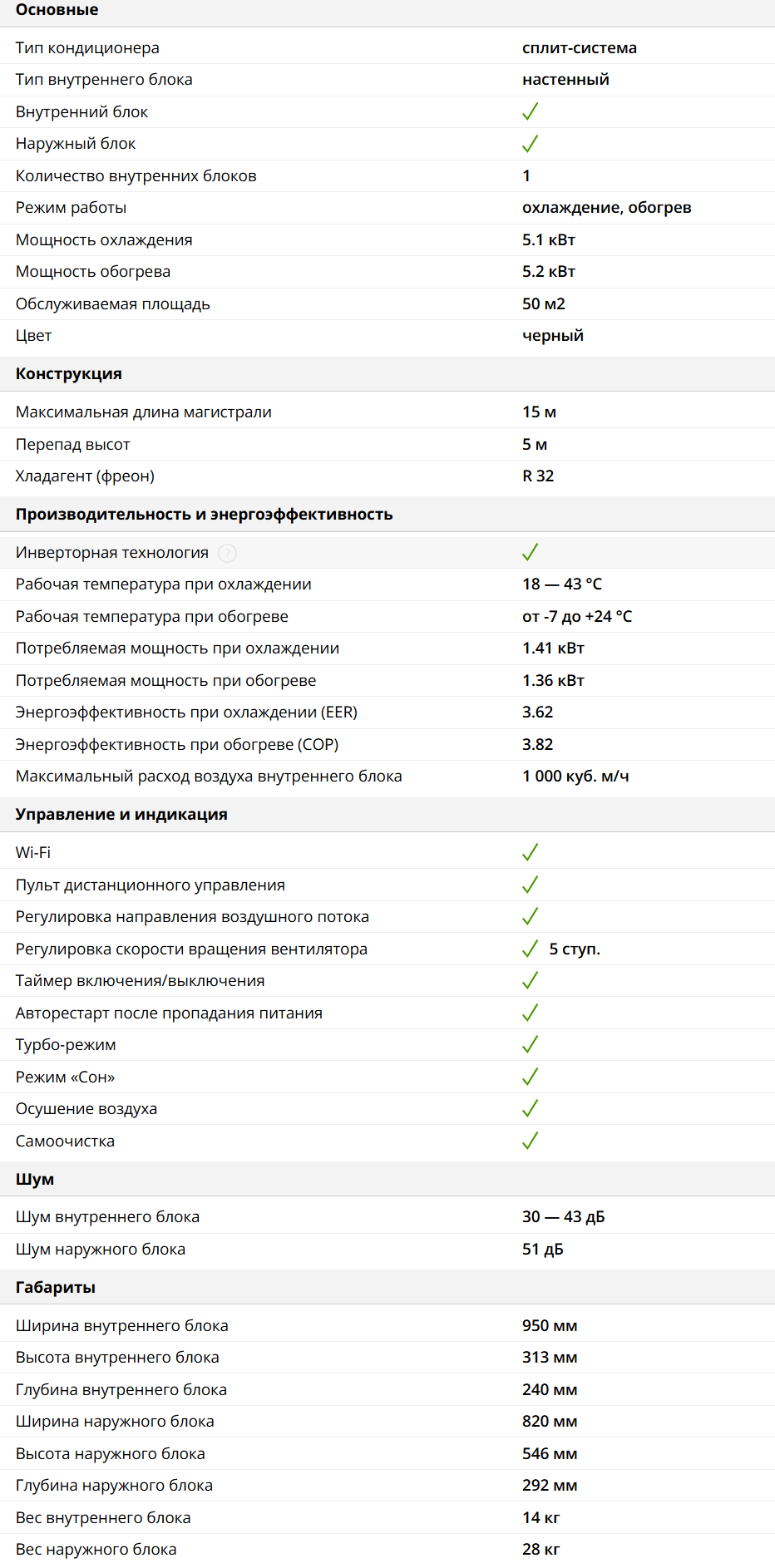
Task: Click the Осушение воздуха checkmark
Action: pos(530,1108)
